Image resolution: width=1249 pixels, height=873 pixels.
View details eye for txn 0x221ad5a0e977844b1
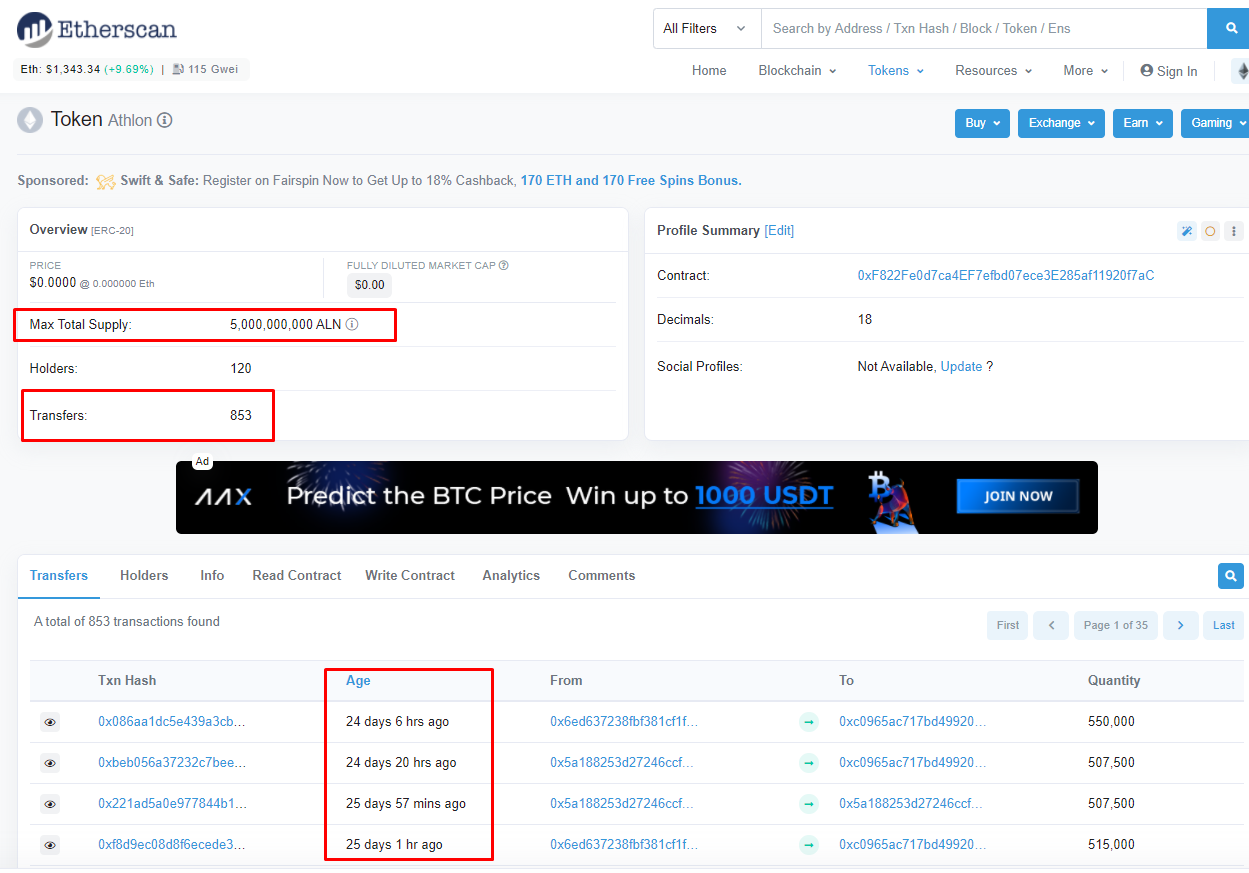tap(50, 804)
